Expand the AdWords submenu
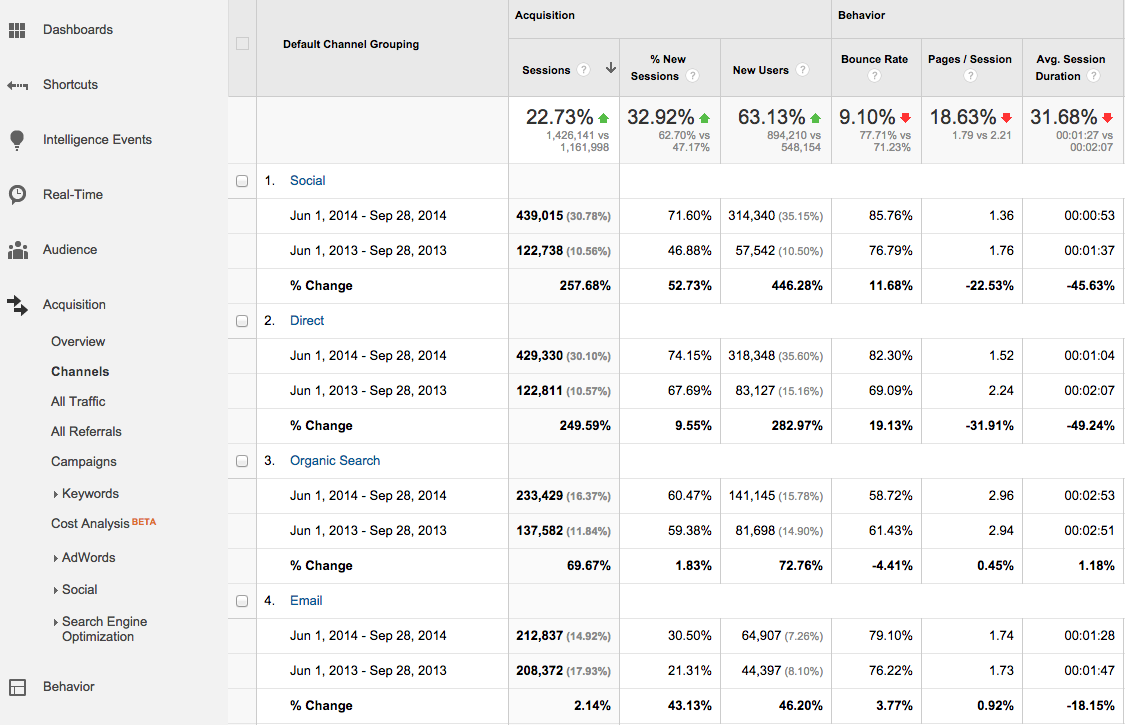 [55, 558]
